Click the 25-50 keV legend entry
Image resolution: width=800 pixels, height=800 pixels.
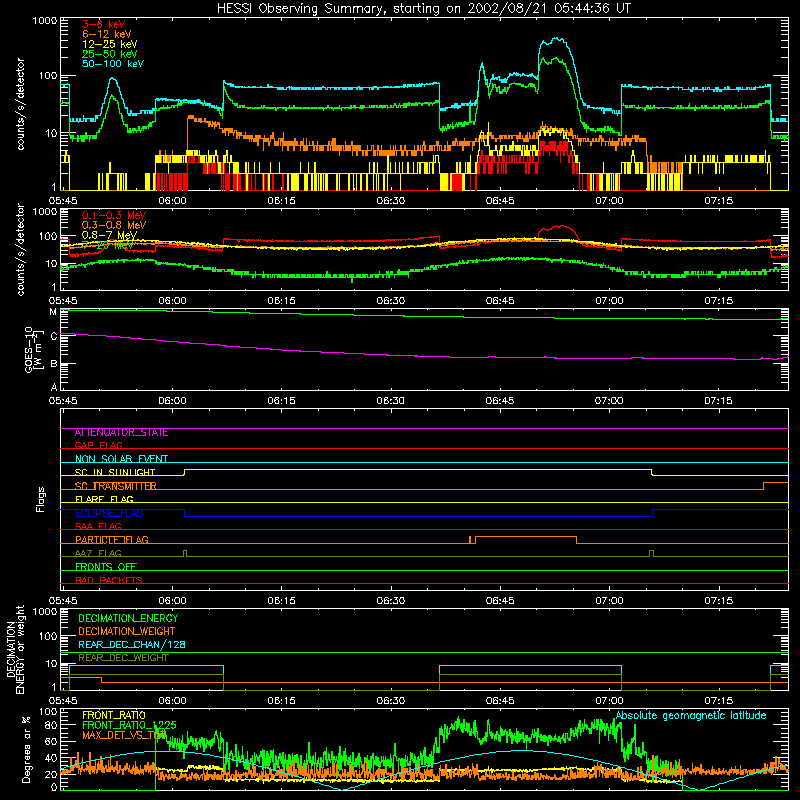(x=109, y=54)
